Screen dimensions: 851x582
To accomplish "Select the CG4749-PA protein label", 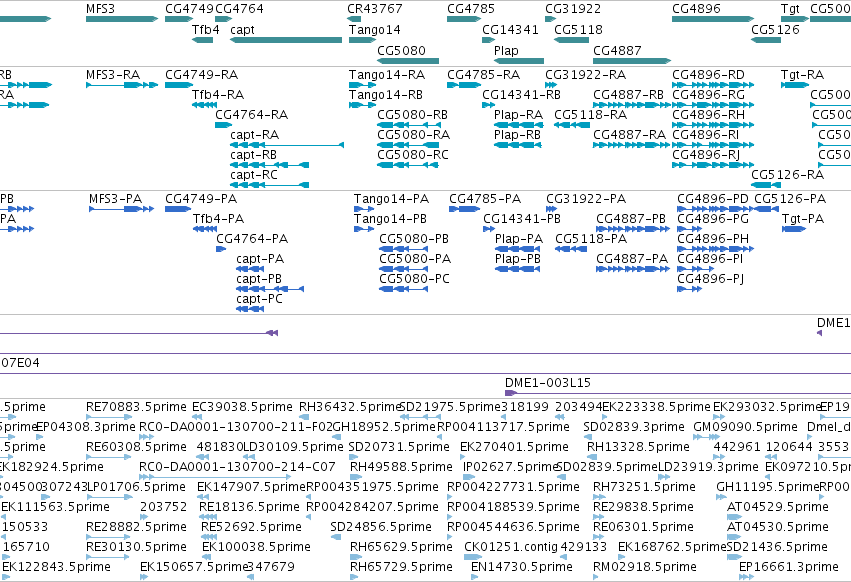I will [x=201, y=199].
